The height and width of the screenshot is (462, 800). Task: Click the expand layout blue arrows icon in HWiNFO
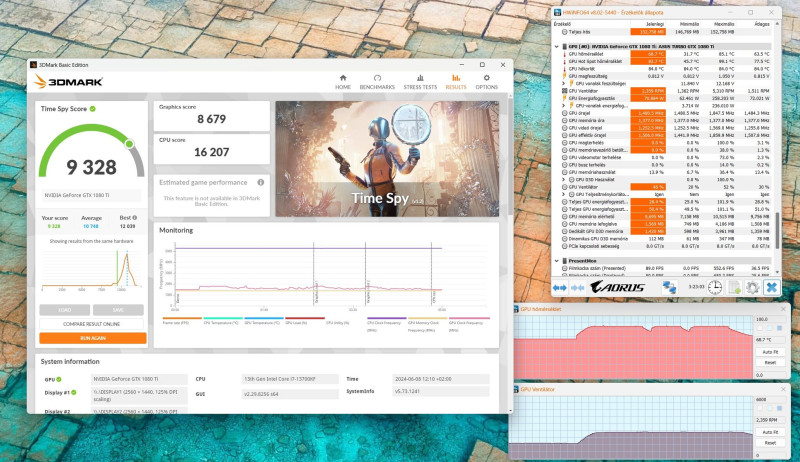(x=560, y=288)
